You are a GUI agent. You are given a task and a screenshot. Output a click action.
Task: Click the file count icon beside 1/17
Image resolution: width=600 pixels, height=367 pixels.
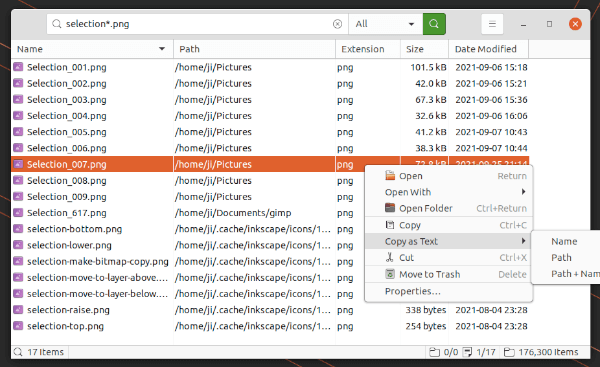coord(468,352)
